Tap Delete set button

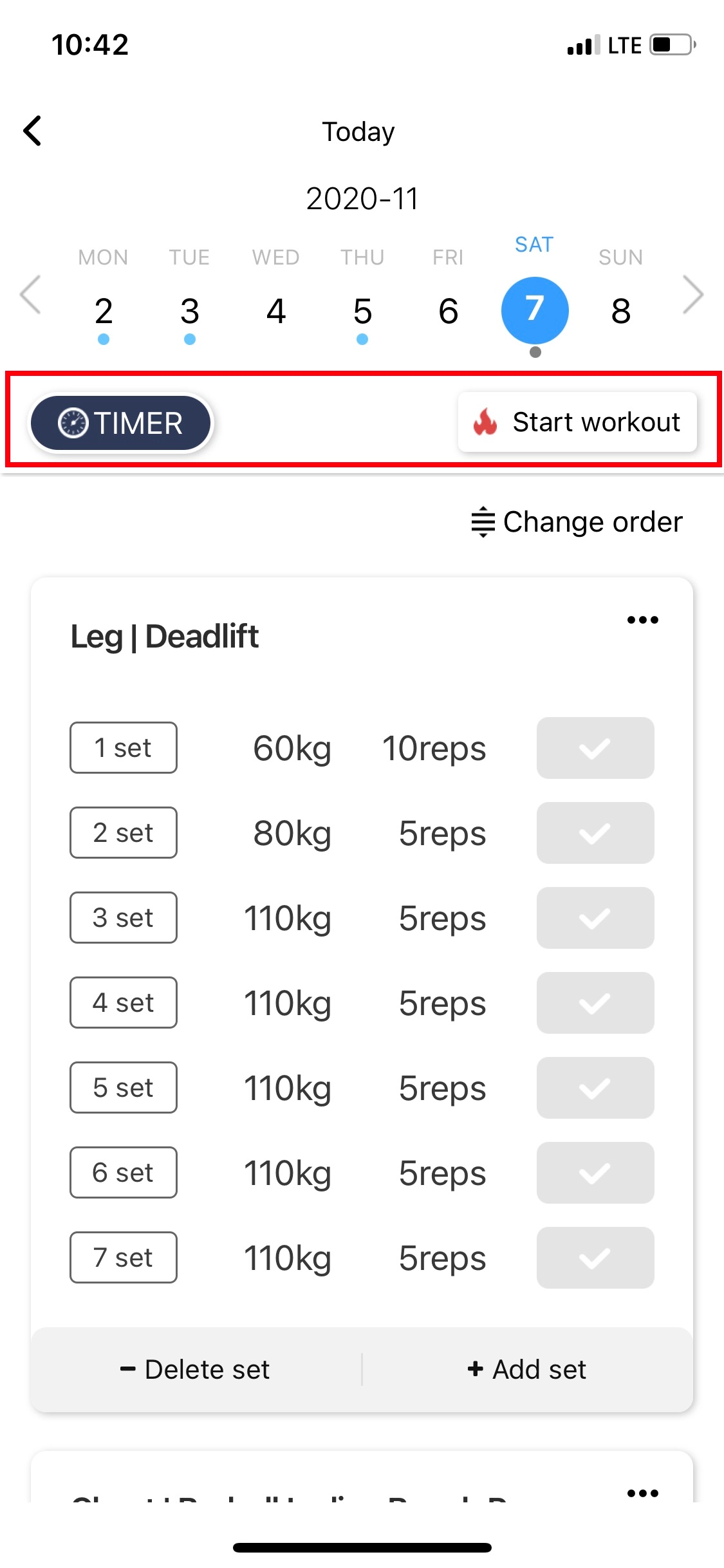(x=195, y=1369)
